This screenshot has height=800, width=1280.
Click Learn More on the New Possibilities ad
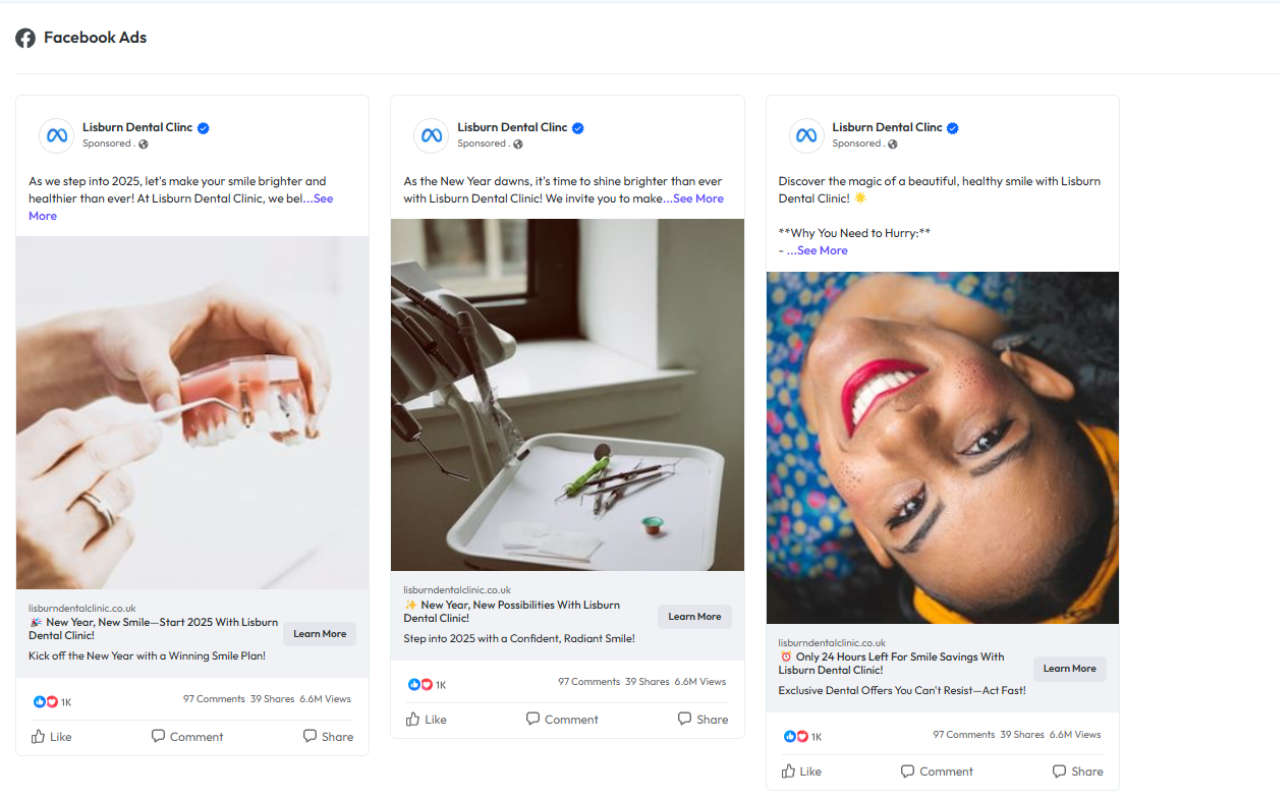(695, 617)
